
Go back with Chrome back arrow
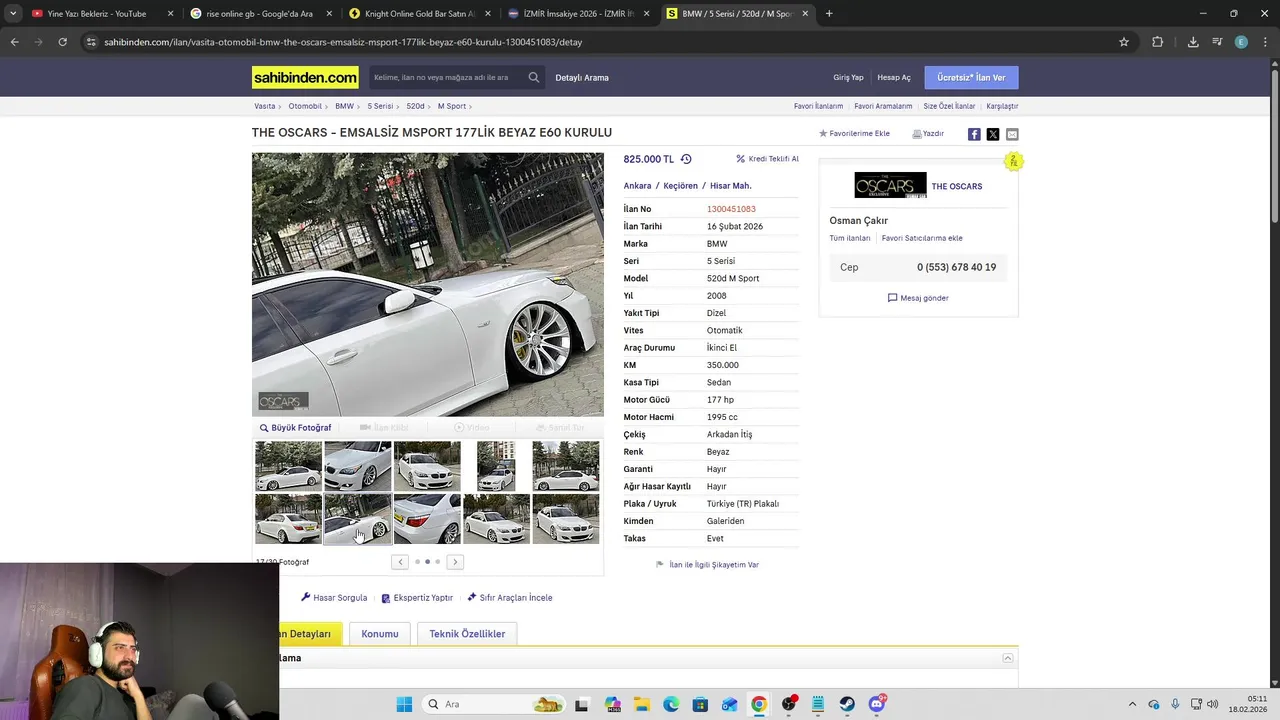(x=14, y=42)
